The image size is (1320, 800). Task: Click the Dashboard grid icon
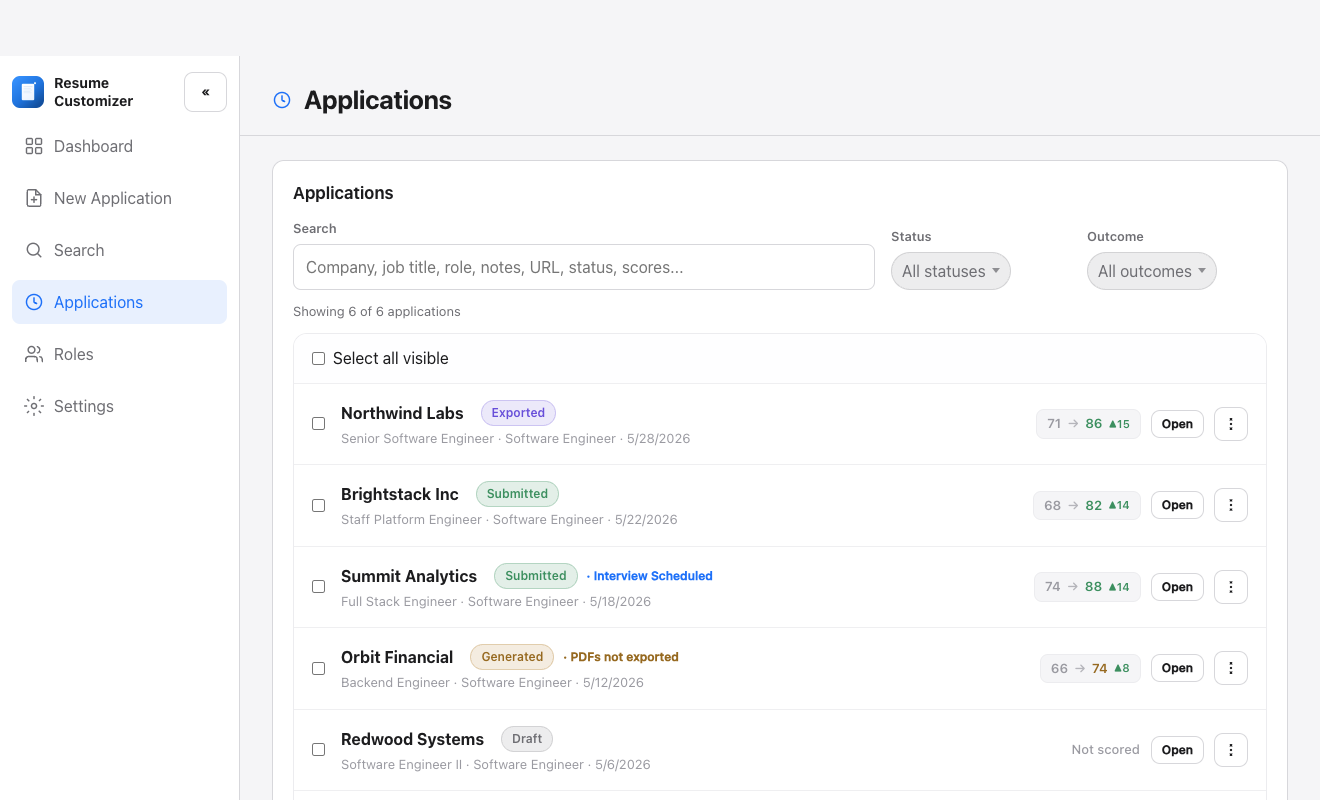click(x=34, y=146)
